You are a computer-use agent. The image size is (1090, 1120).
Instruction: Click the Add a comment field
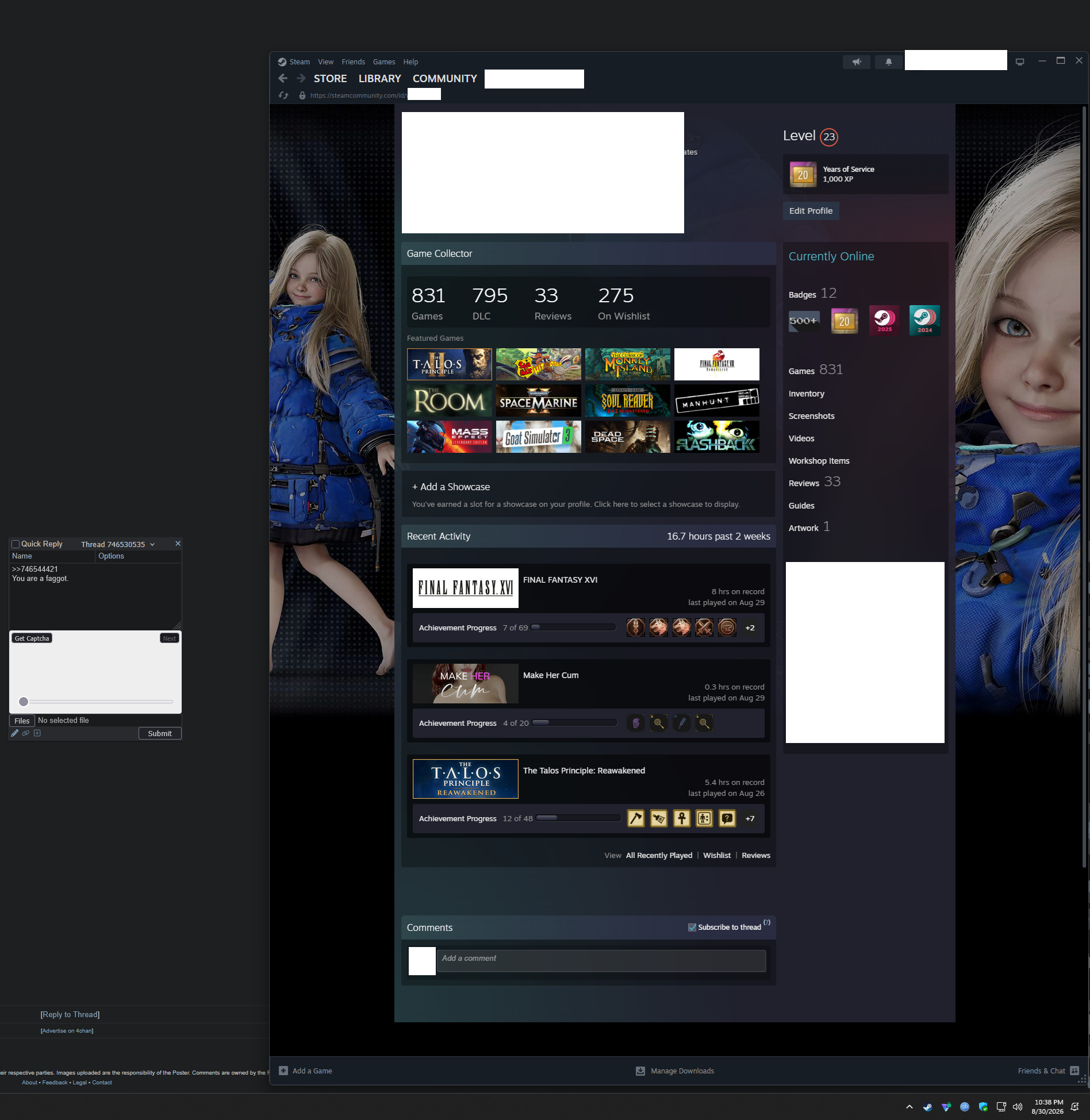(601, 961)
